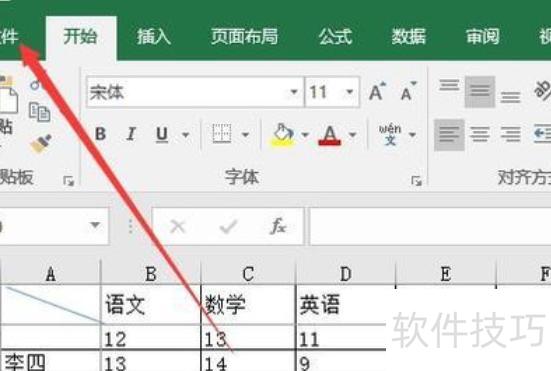
Task: Click into the formula bar
Action: (x=430, y=226)
